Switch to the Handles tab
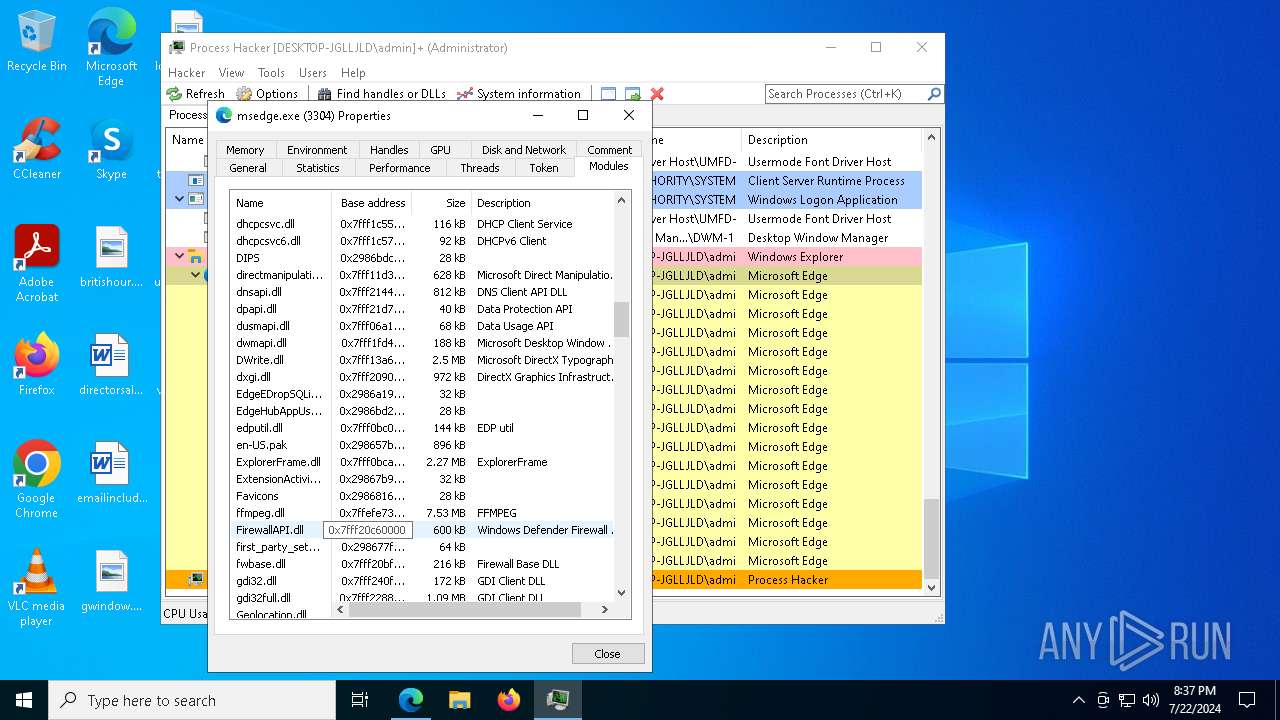The height and width of the screenshot is (720, 1280). click(389, 150)
